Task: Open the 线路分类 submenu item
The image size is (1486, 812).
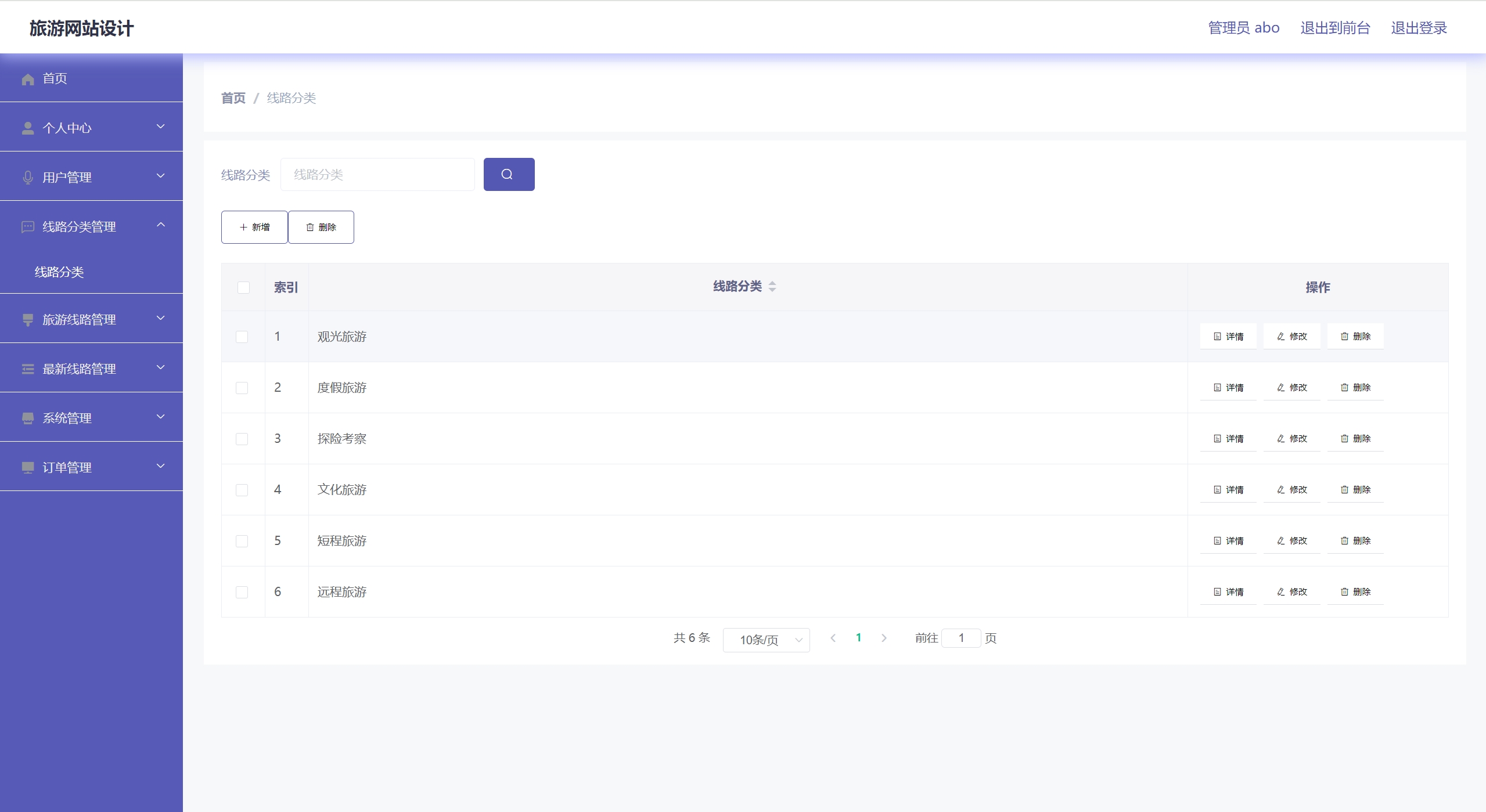Action: (59, 272)
